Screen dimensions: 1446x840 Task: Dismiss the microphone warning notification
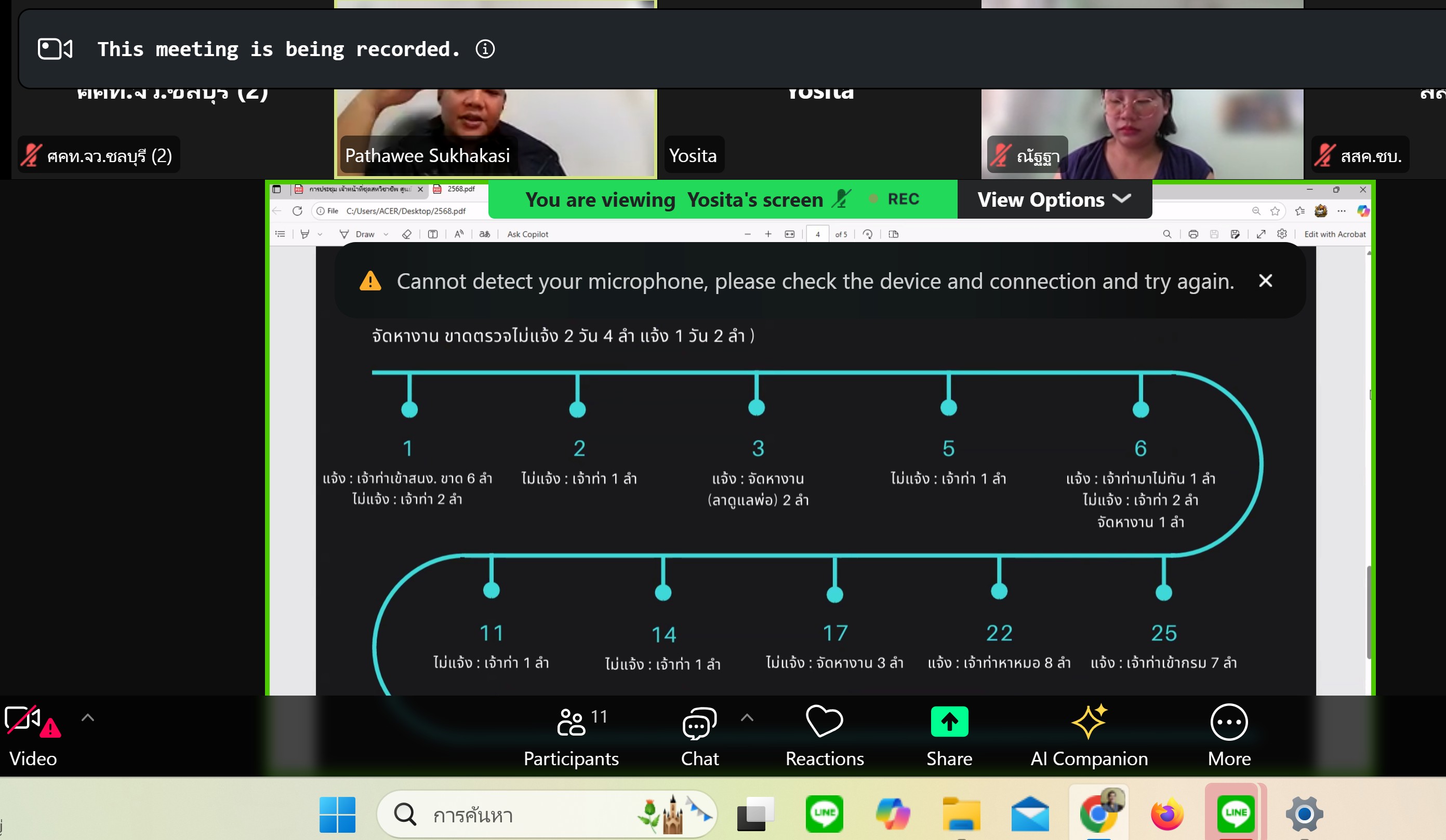click(x=1265, y=281)
